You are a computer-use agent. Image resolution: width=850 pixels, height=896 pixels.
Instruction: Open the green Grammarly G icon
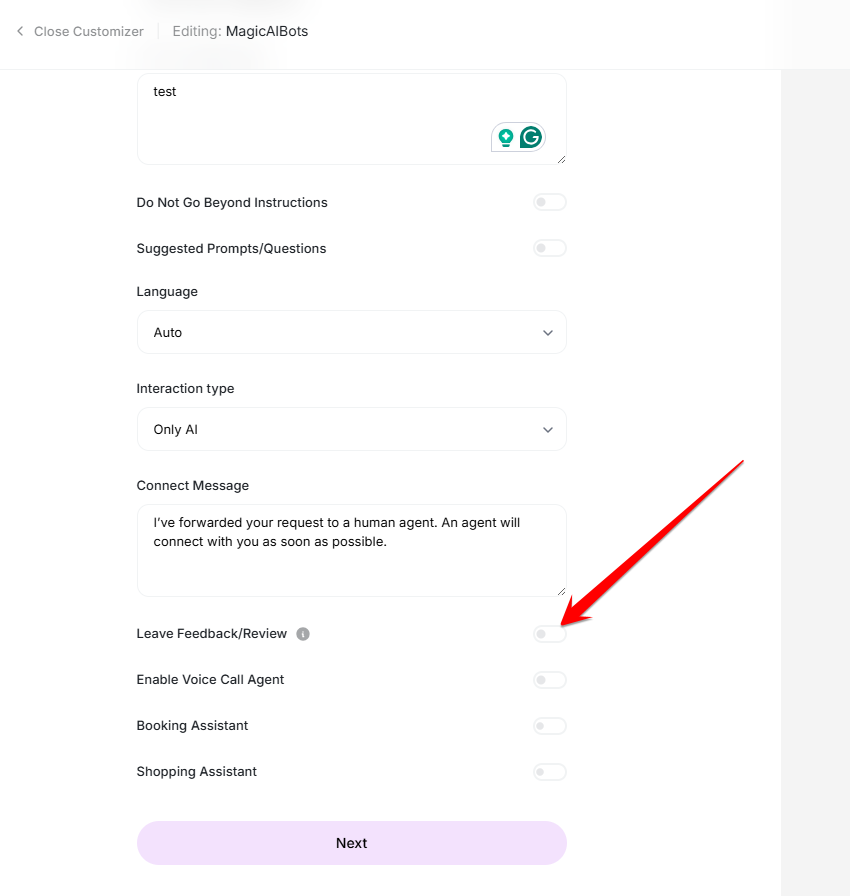(531, 137)
